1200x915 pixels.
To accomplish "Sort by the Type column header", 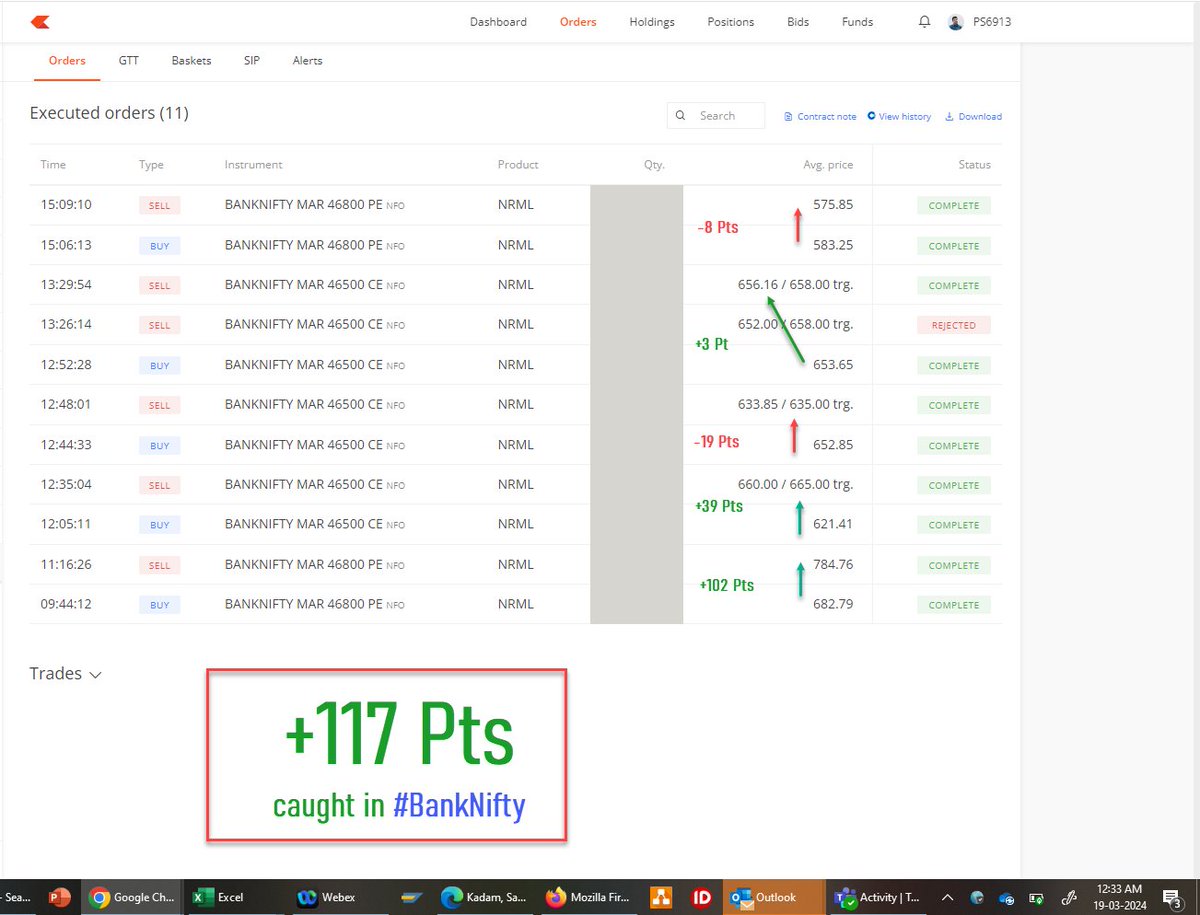I will 151,165.
